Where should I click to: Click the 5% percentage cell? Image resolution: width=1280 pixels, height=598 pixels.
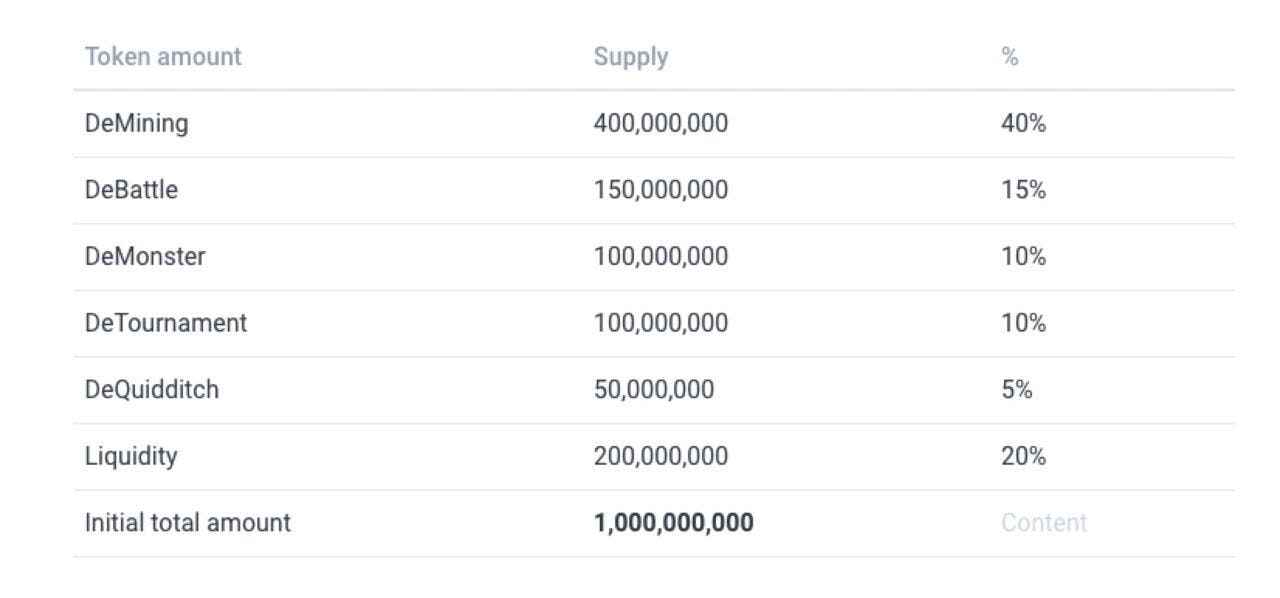1017,390
